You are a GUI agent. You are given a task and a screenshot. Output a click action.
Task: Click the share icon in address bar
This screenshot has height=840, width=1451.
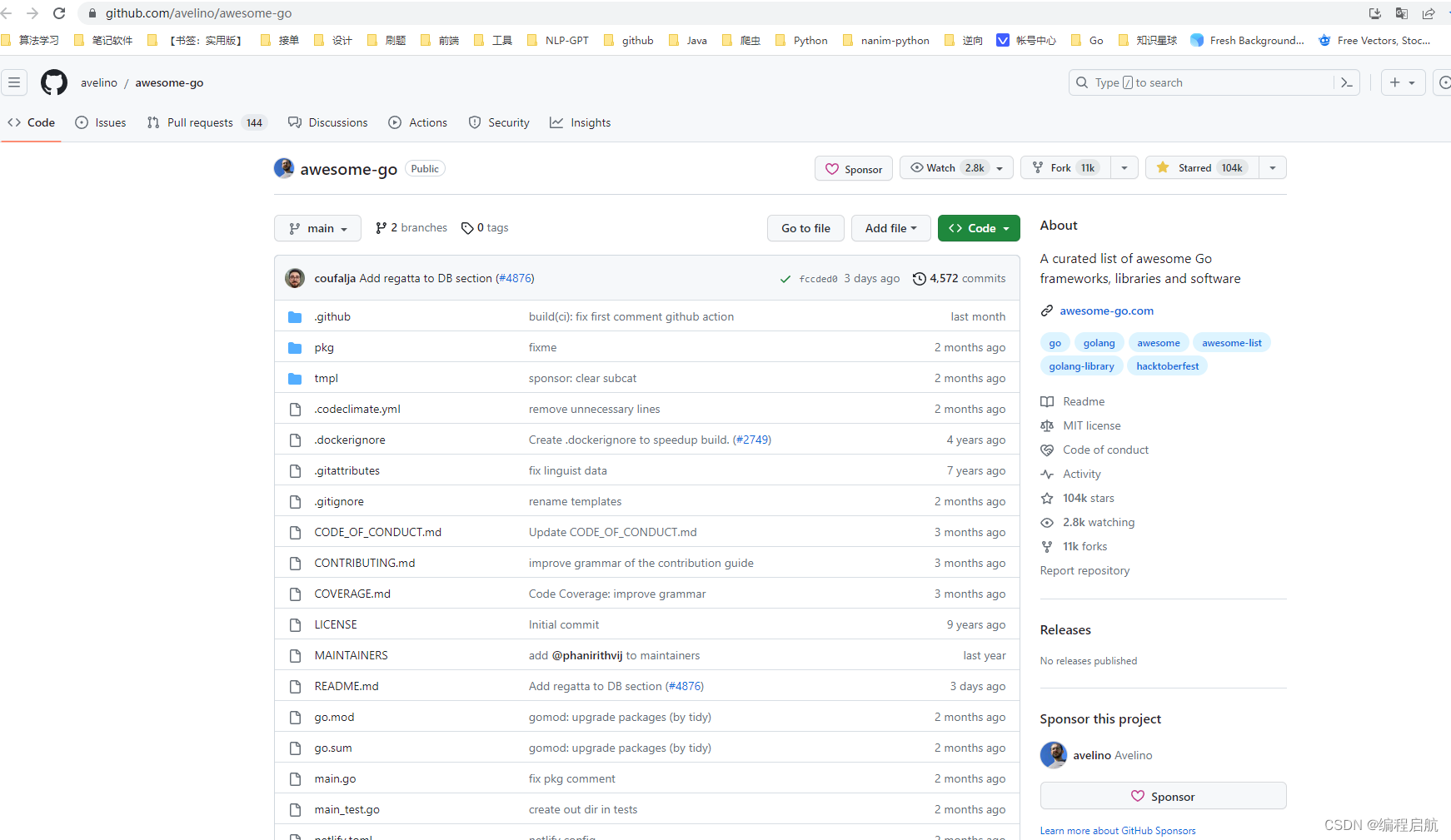point(1429,13)
